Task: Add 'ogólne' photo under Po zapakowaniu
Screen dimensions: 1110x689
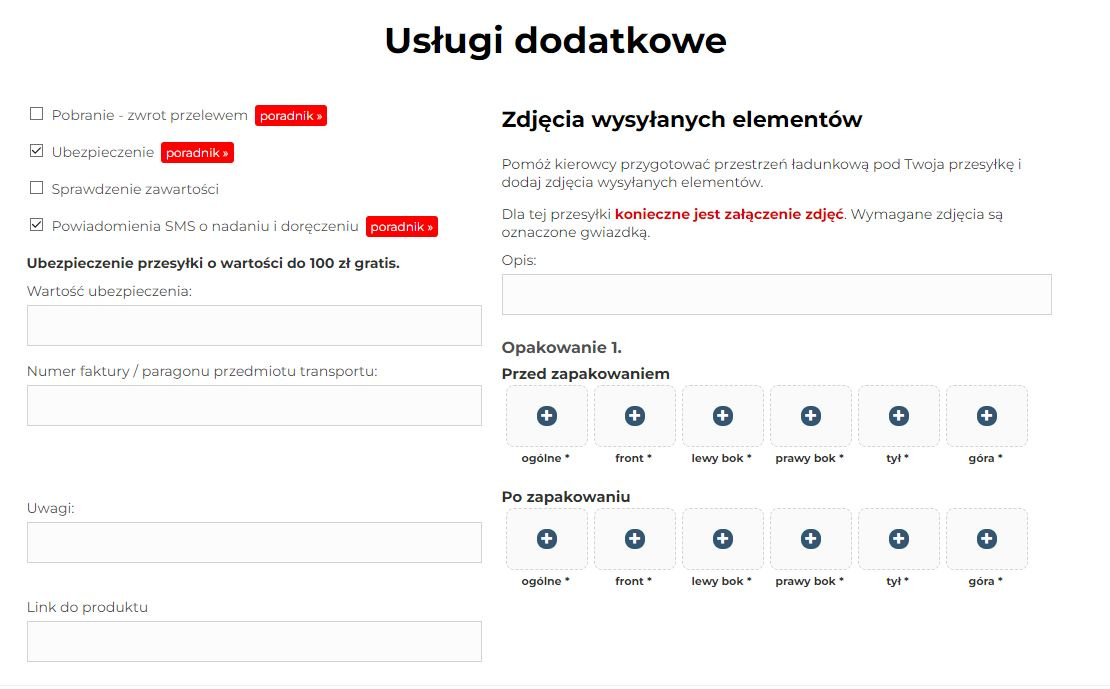Action: tap(547, 539)
